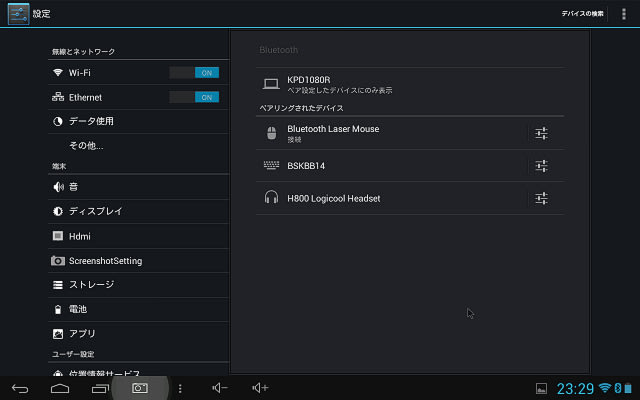Tap the back arrow navigation icon
Screen dimensions: 640x400
[x=20, y=388]
